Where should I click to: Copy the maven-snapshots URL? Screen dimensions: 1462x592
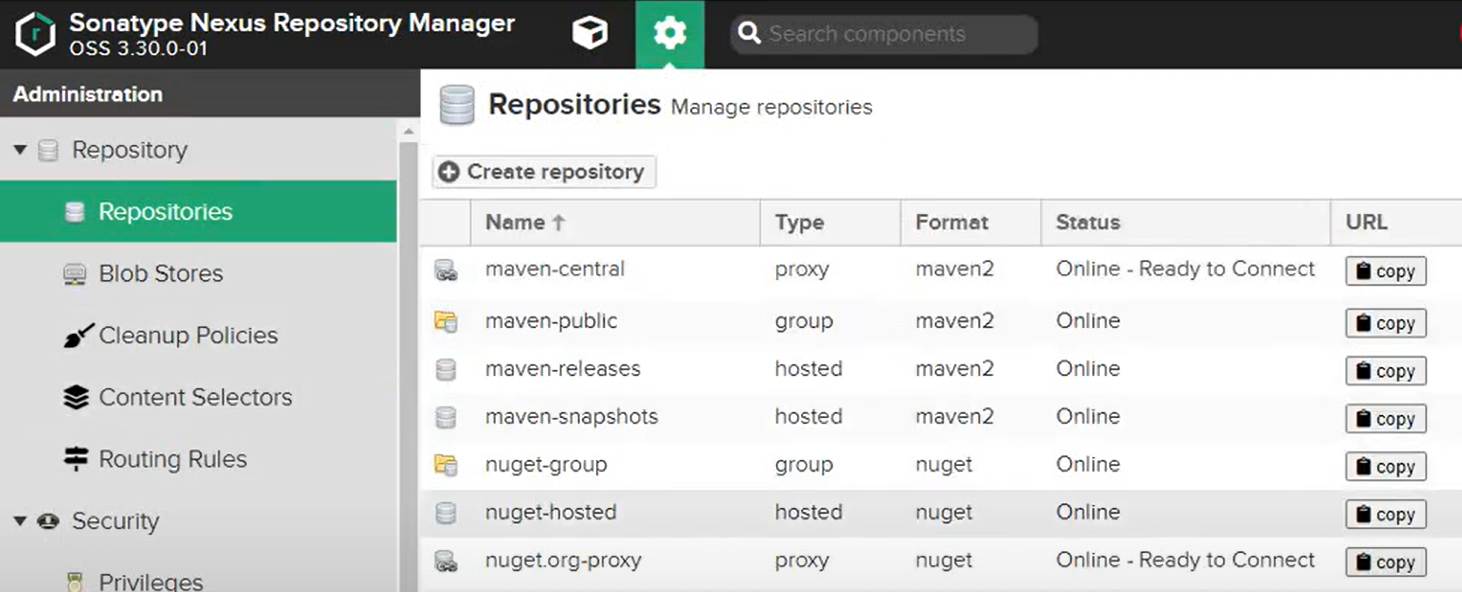pyautogui.click(x=1386, y=419)
